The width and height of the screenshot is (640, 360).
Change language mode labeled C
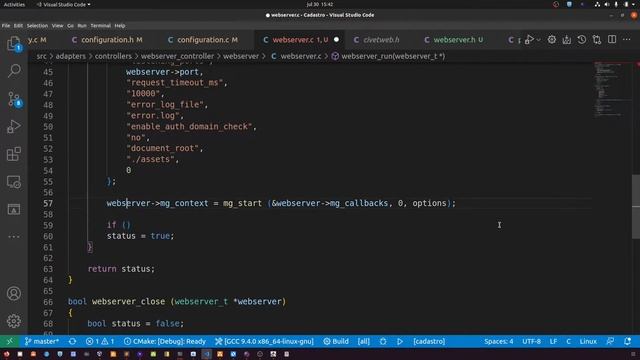pos(568,341)
